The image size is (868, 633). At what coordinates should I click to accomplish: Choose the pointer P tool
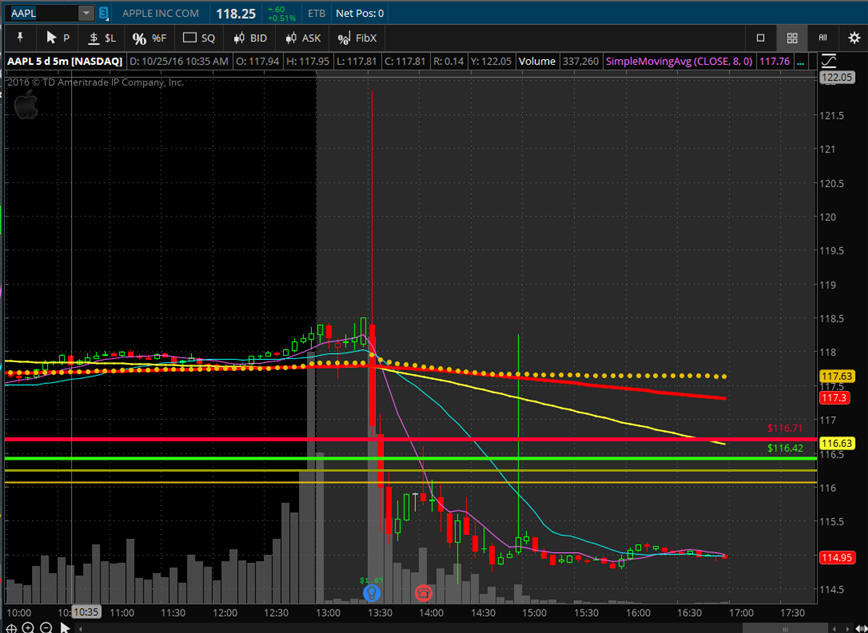click(58, 38)
